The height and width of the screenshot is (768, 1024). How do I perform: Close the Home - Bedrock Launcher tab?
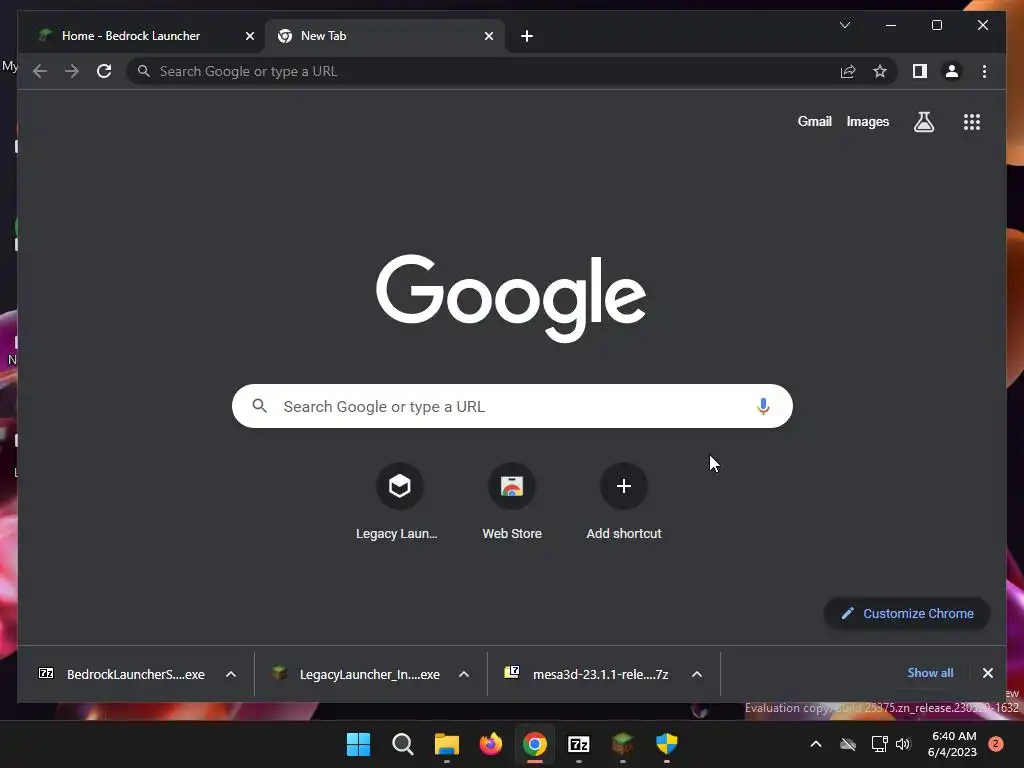(x=249, y=36)
